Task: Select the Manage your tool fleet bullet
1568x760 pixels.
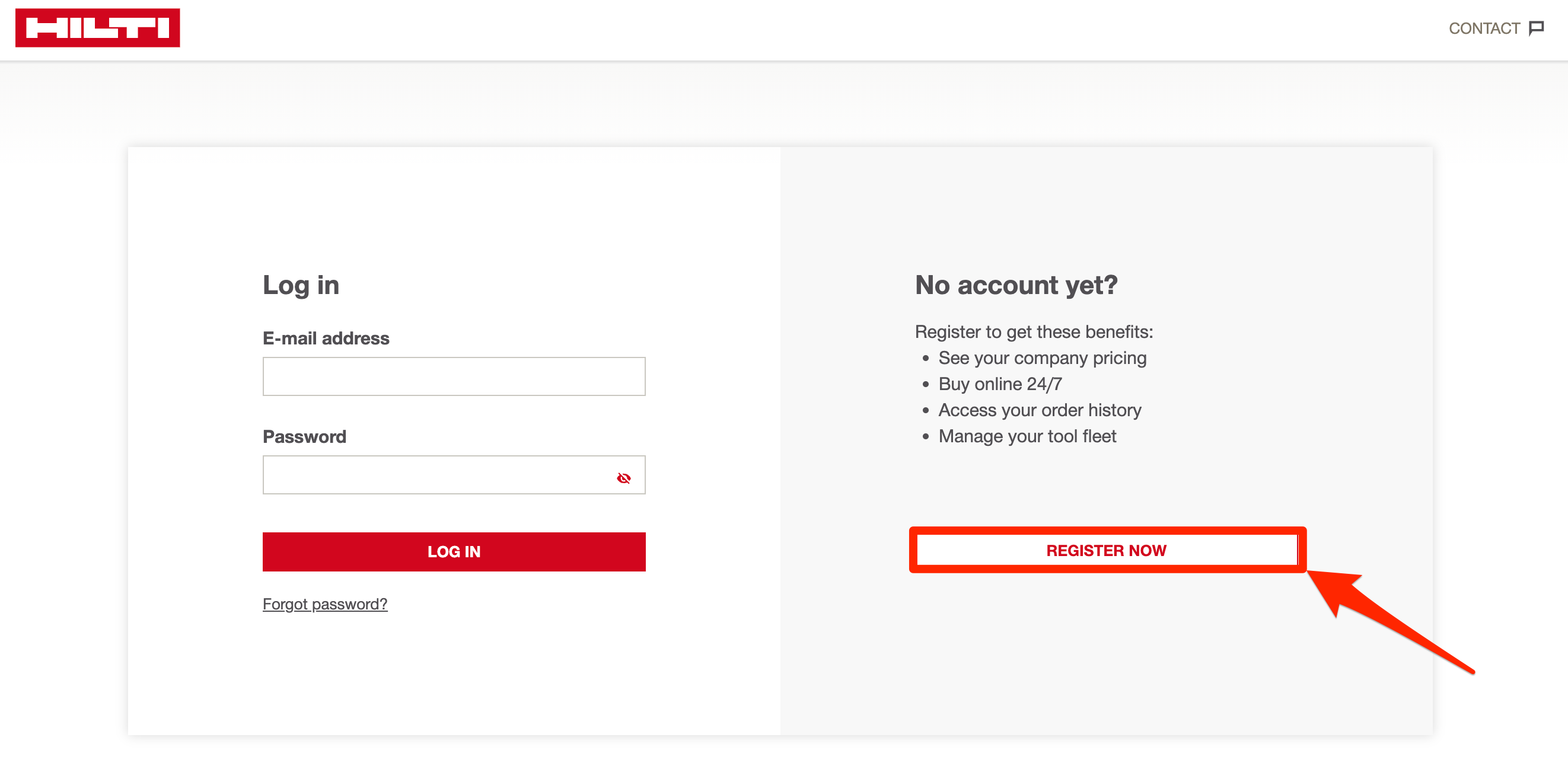Action: (1028, 437)
